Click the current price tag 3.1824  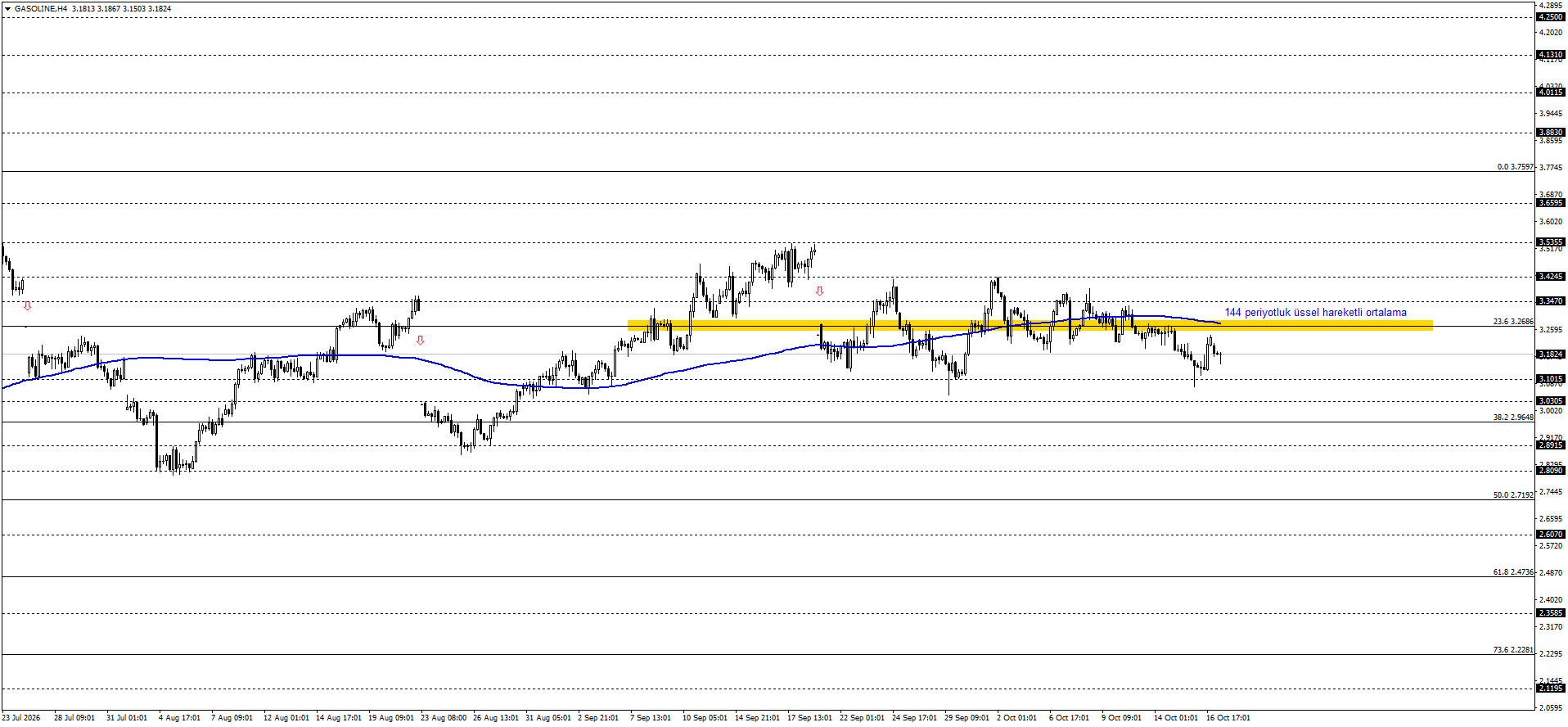[1551, 354]
